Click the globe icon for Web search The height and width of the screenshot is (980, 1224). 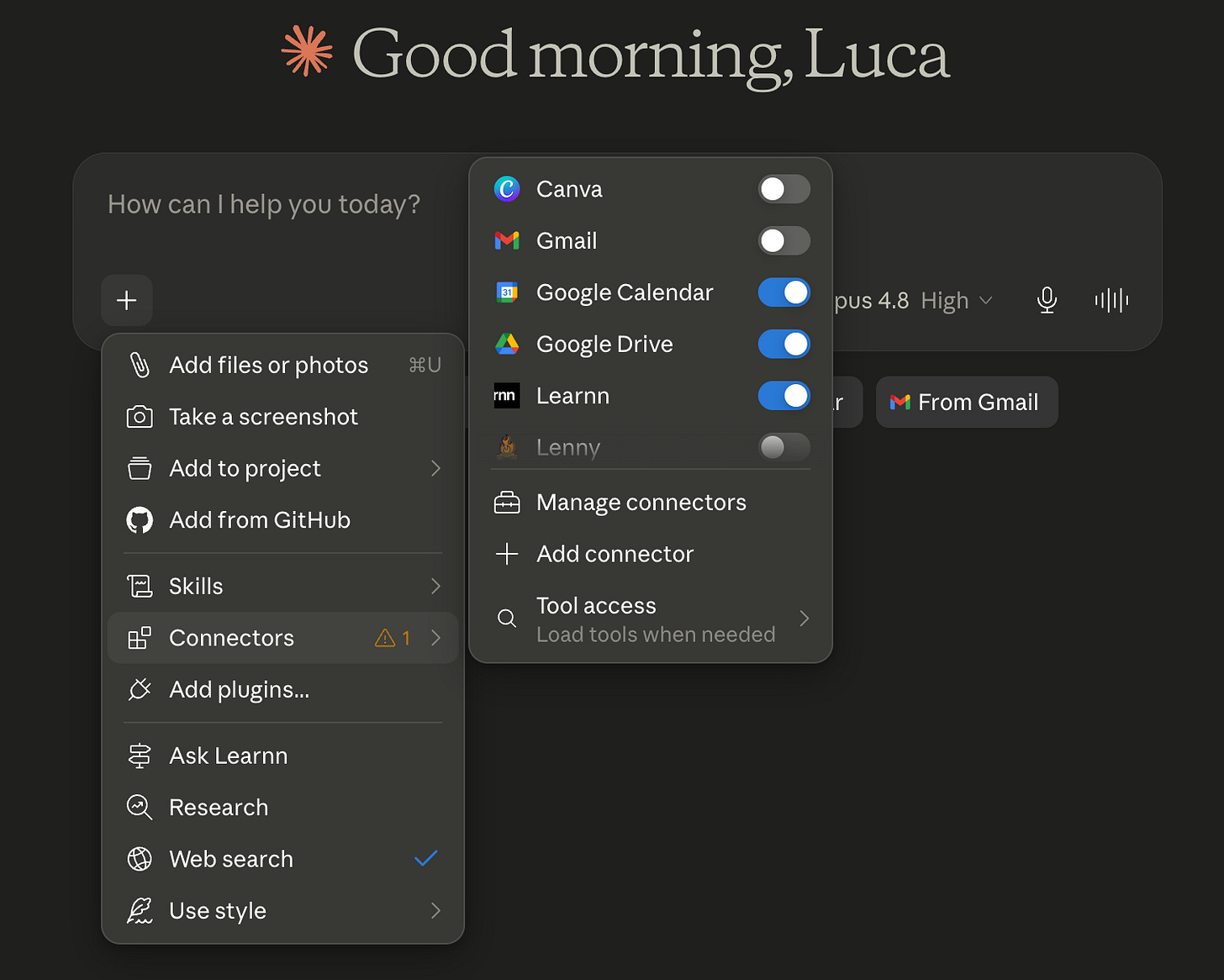(x=140, y=859)
